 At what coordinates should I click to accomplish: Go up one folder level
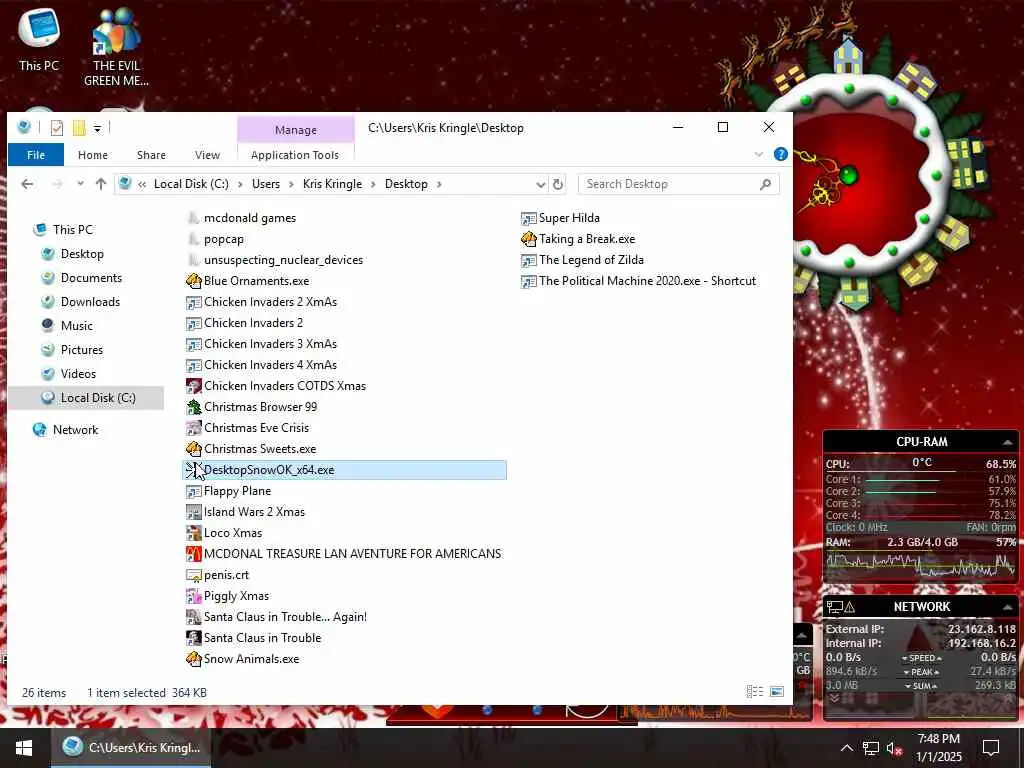pos(101,184)
